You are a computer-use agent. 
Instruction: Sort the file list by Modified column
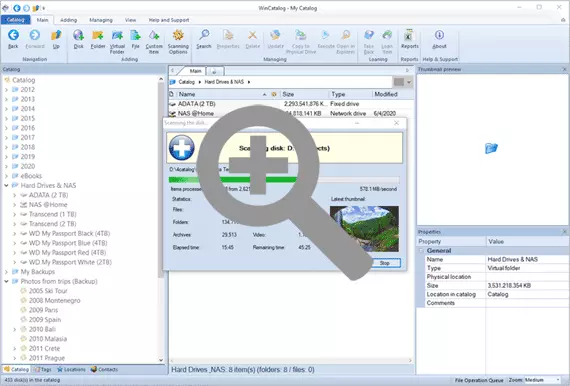point(392,95)
